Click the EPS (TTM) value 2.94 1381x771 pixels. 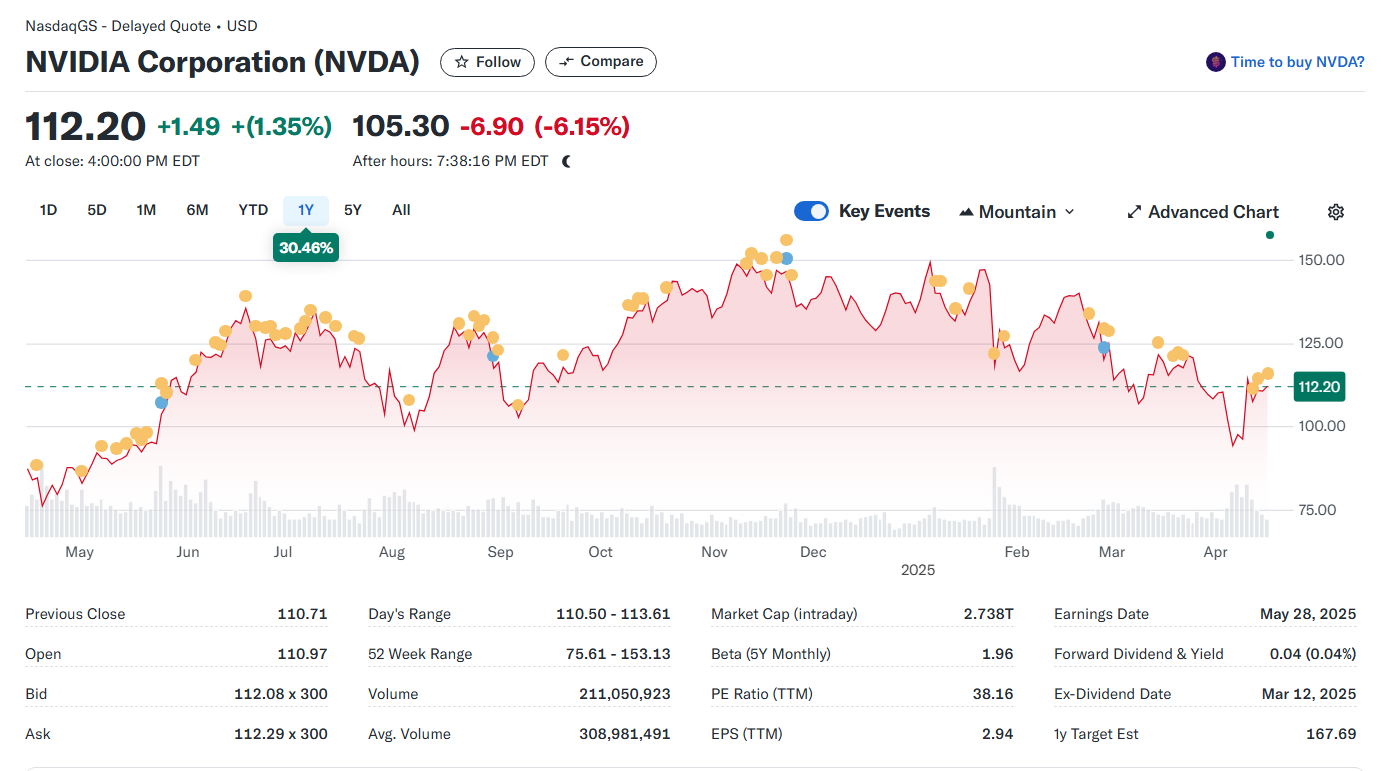pyautogui.click(x=998, y=734)
